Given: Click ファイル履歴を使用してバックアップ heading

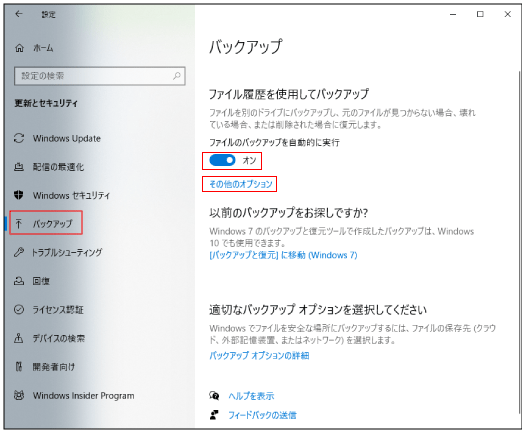Looking at the screenshot, I should click(289, 94).
